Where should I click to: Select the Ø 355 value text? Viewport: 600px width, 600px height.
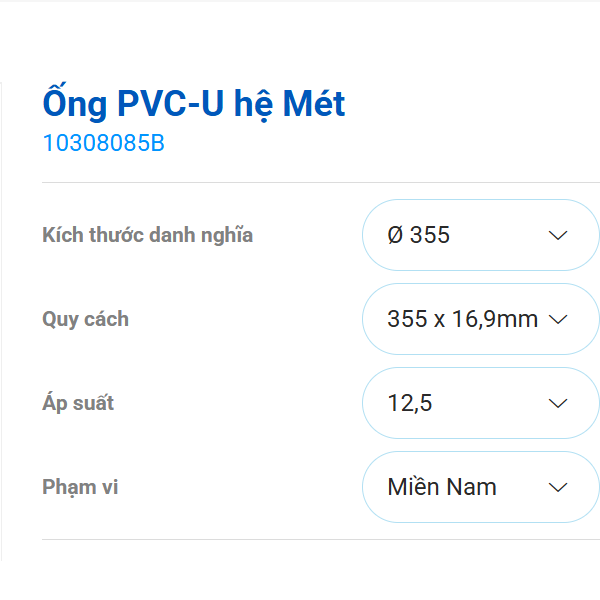pyautogui.click(x=418, y=235)
